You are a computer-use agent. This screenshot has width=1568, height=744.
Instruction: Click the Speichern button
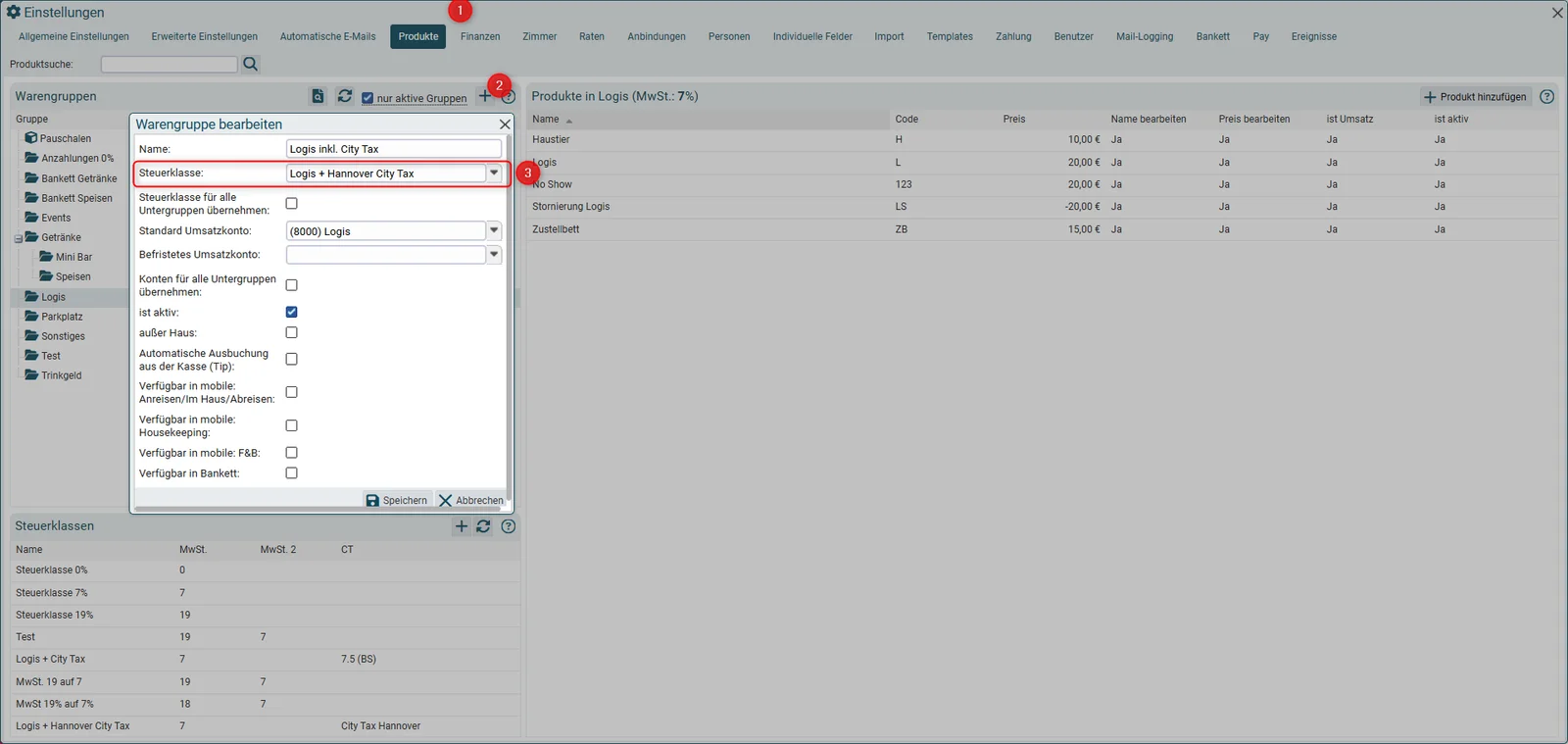coord(397,500)
